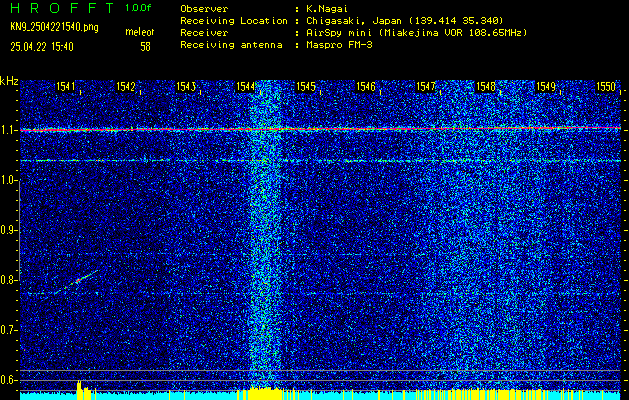
Task: Select the filename KN9_2504221540.png
Action: (x=54, y=27)
